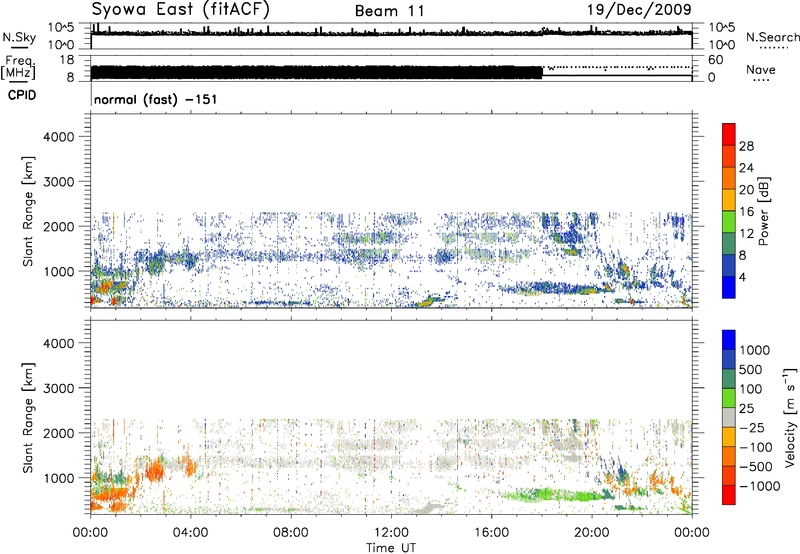
Task: Click the "Time UT" axis title
Action: tap(391, 548)
